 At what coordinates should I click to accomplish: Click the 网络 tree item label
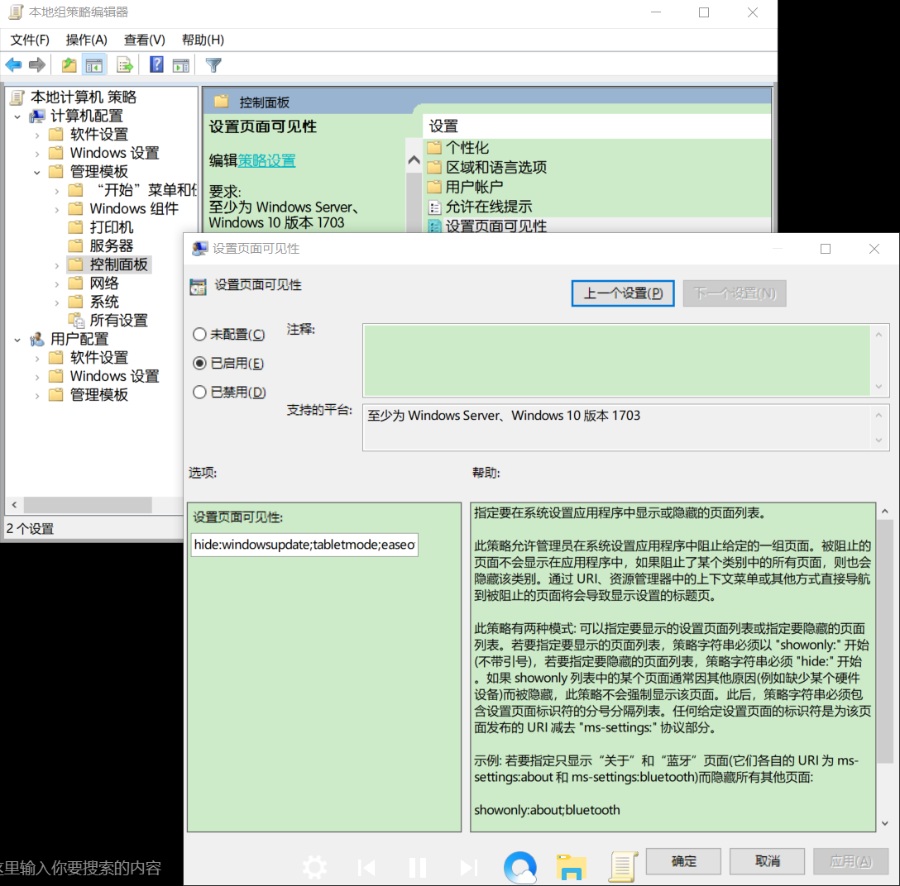104,283
